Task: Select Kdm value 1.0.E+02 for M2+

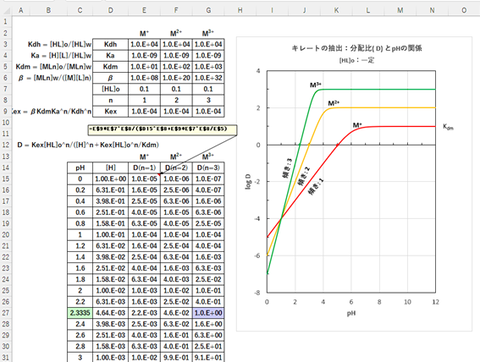Action: tap(176, 67)
